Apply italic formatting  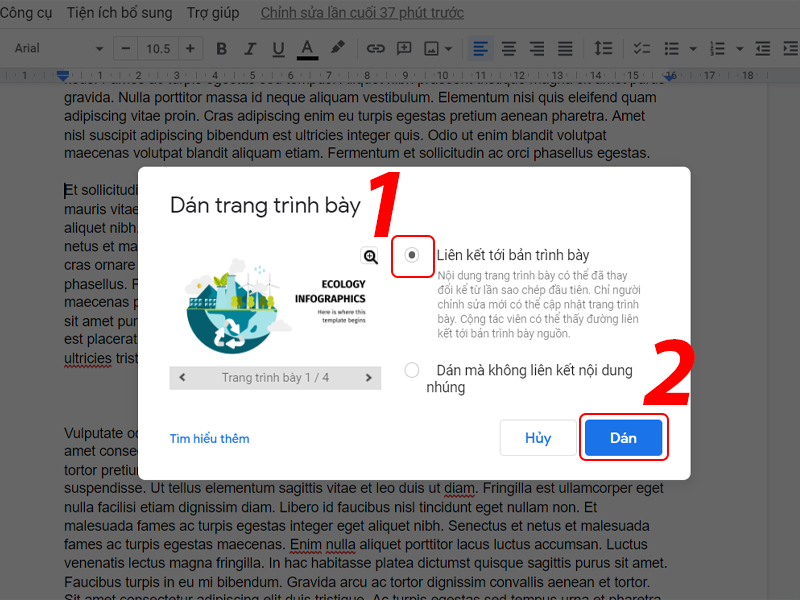tap(249, 48)
